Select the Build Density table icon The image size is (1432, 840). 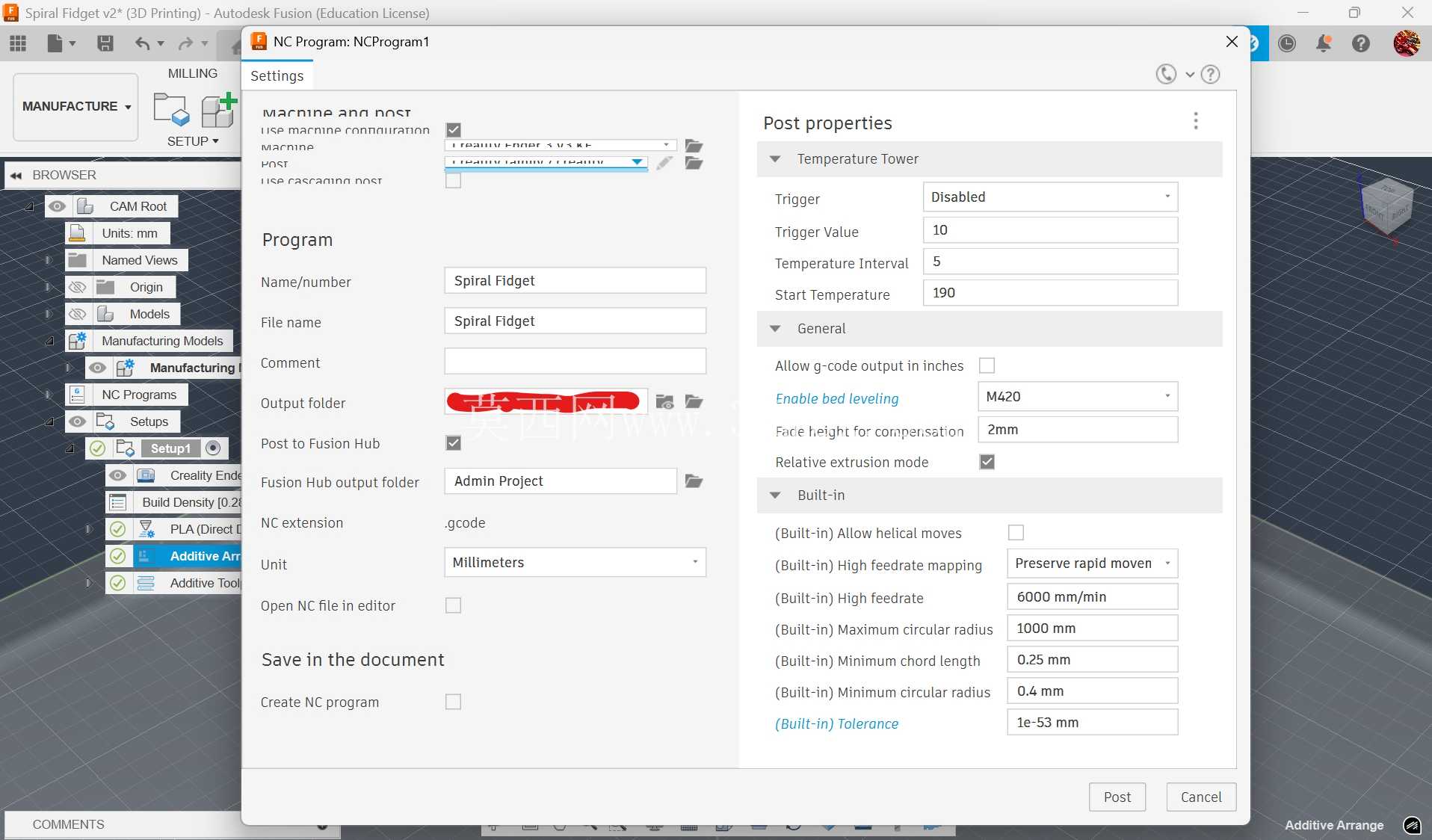click(117, 502)
